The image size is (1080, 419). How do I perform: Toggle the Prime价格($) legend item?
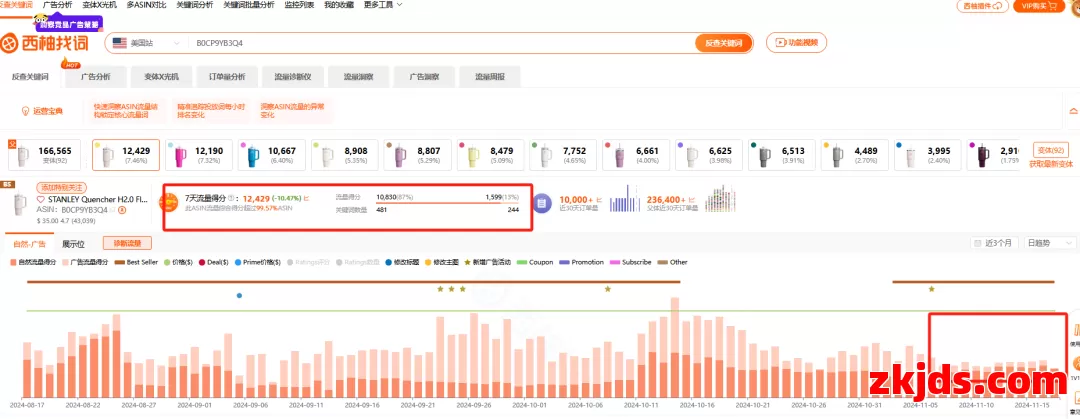(258, 262)
